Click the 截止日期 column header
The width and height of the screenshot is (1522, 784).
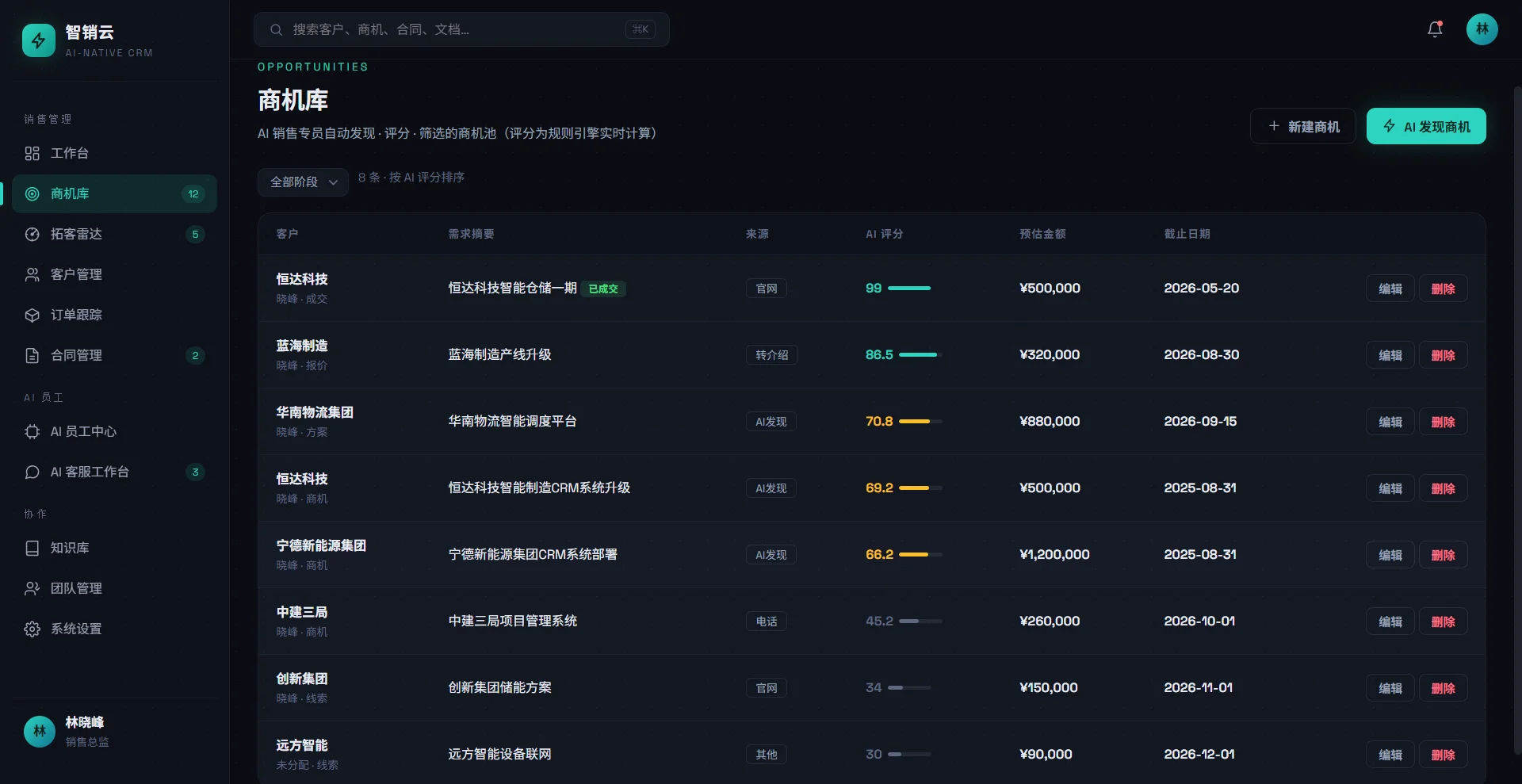click(1187, 234)
